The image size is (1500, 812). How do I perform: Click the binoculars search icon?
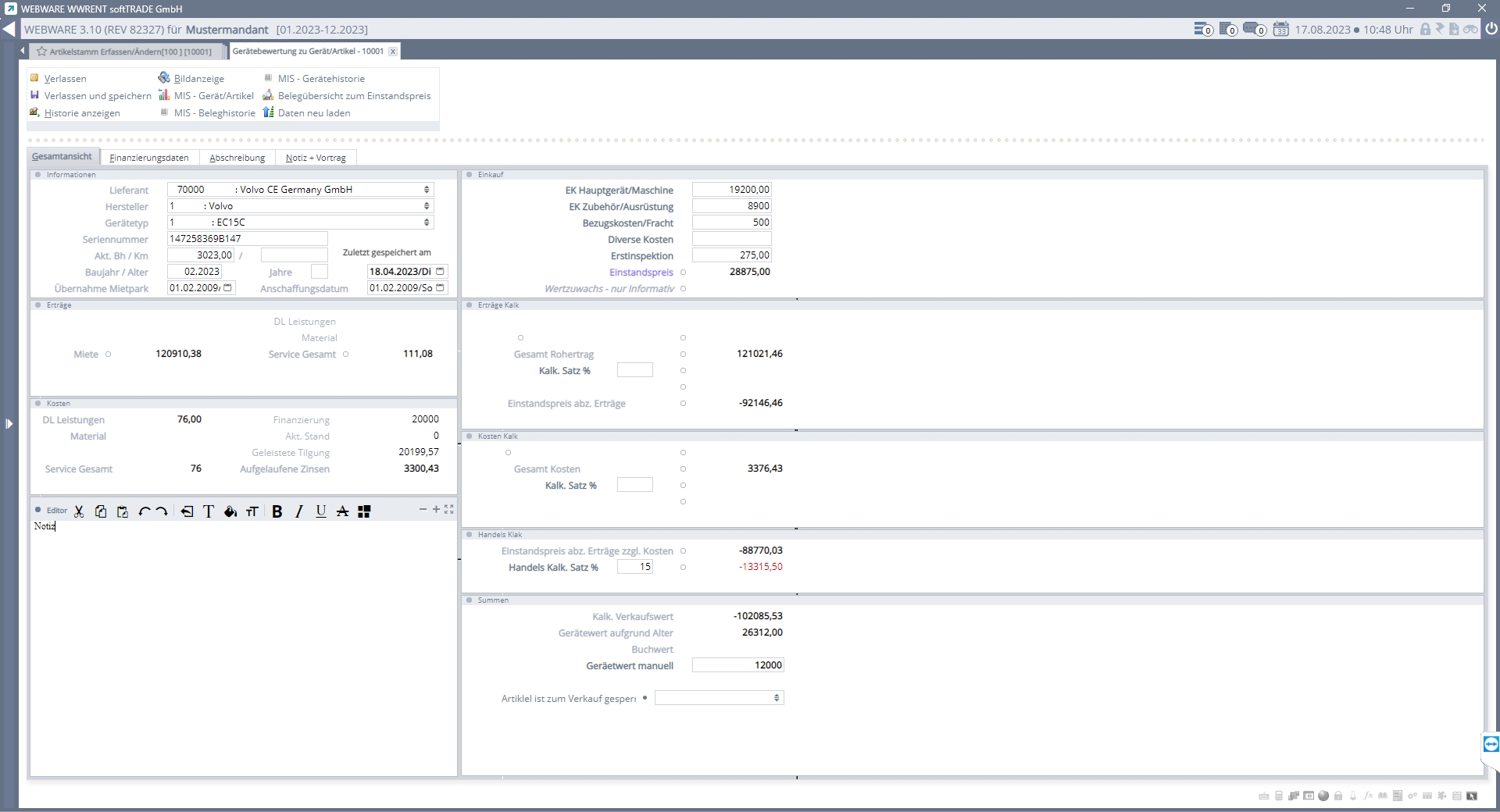point(1470,30)
